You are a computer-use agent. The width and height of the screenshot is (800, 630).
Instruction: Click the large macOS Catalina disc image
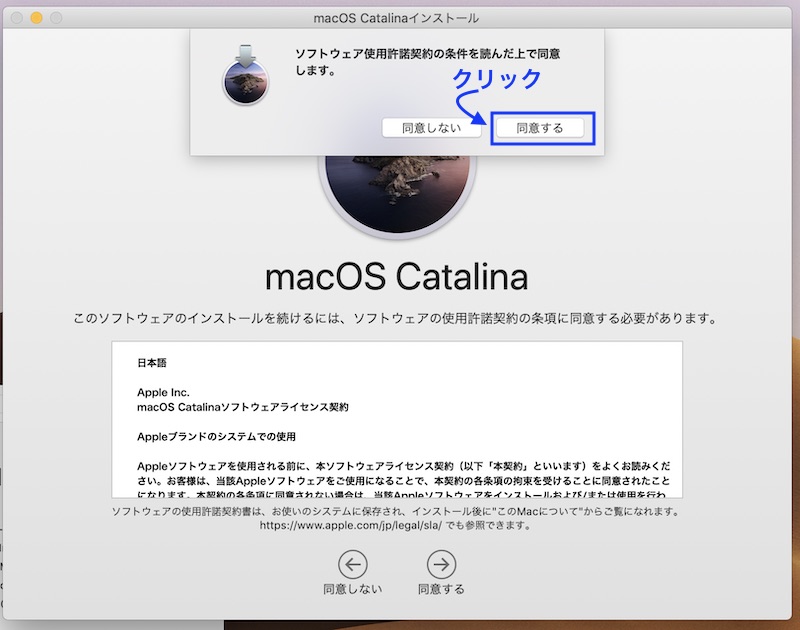tap(397, 196)
